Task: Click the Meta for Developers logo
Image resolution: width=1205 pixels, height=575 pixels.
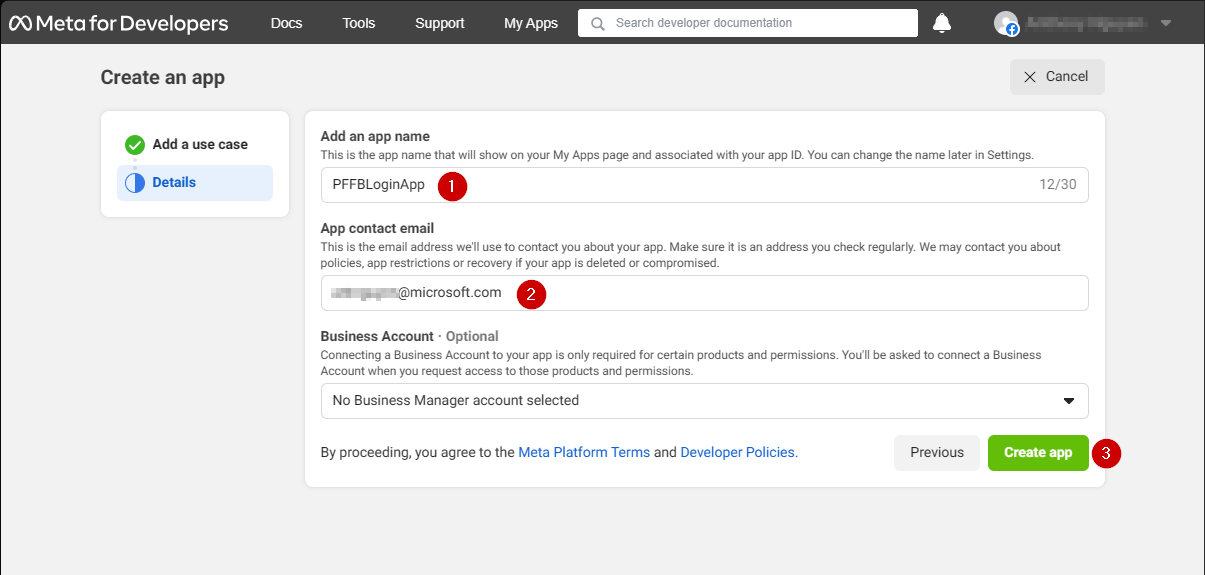Action: [119, 23]
